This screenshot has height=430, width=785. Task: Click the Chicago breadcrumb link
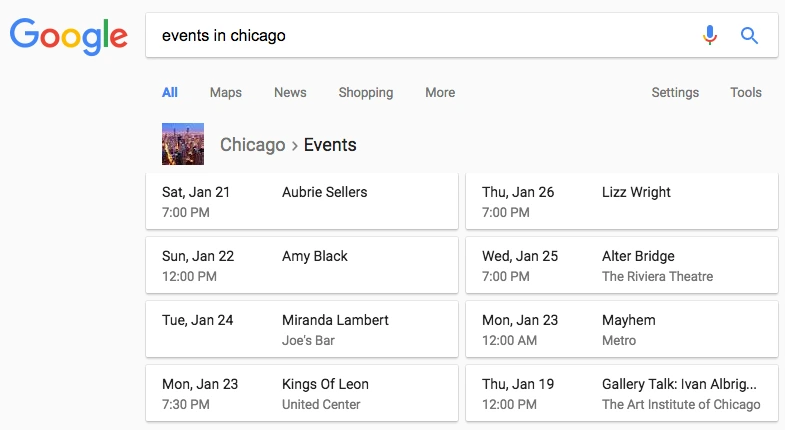[x=252, y=145]
